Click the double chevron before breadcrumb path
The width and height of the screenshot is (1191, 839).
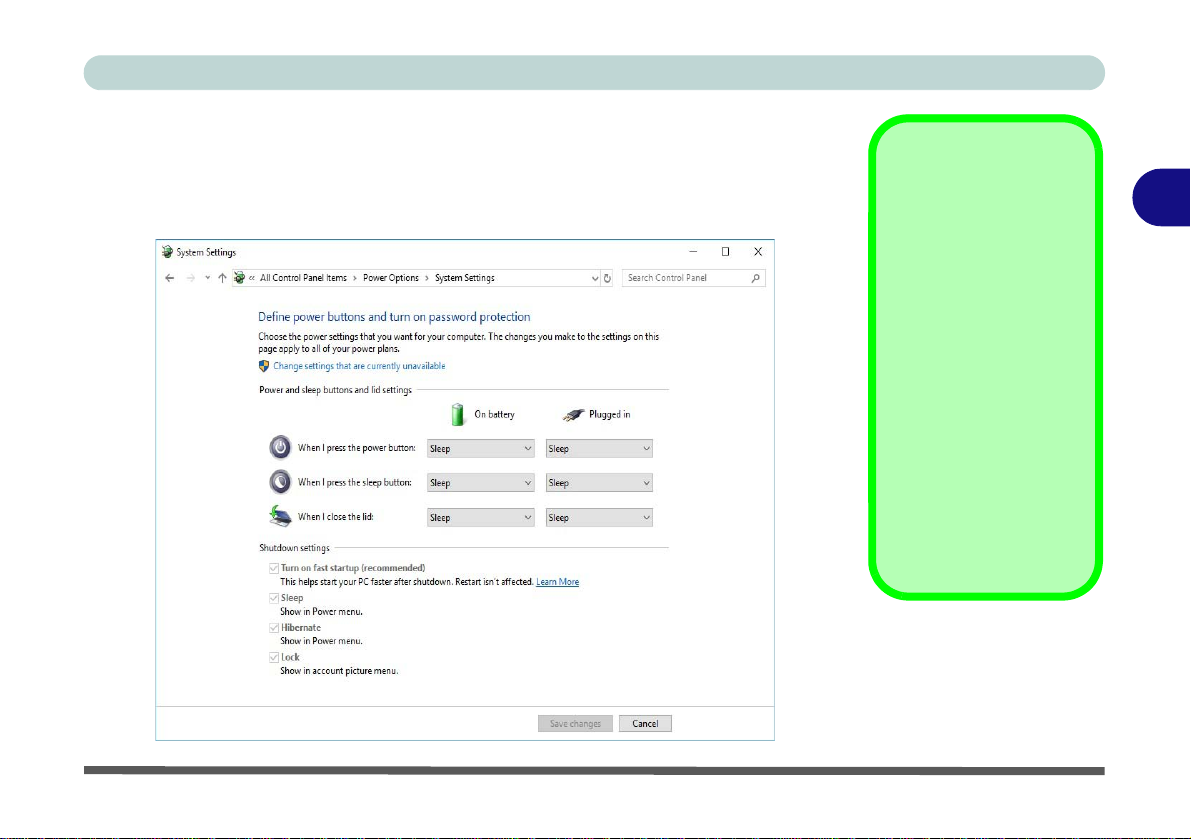pos(252,279)
